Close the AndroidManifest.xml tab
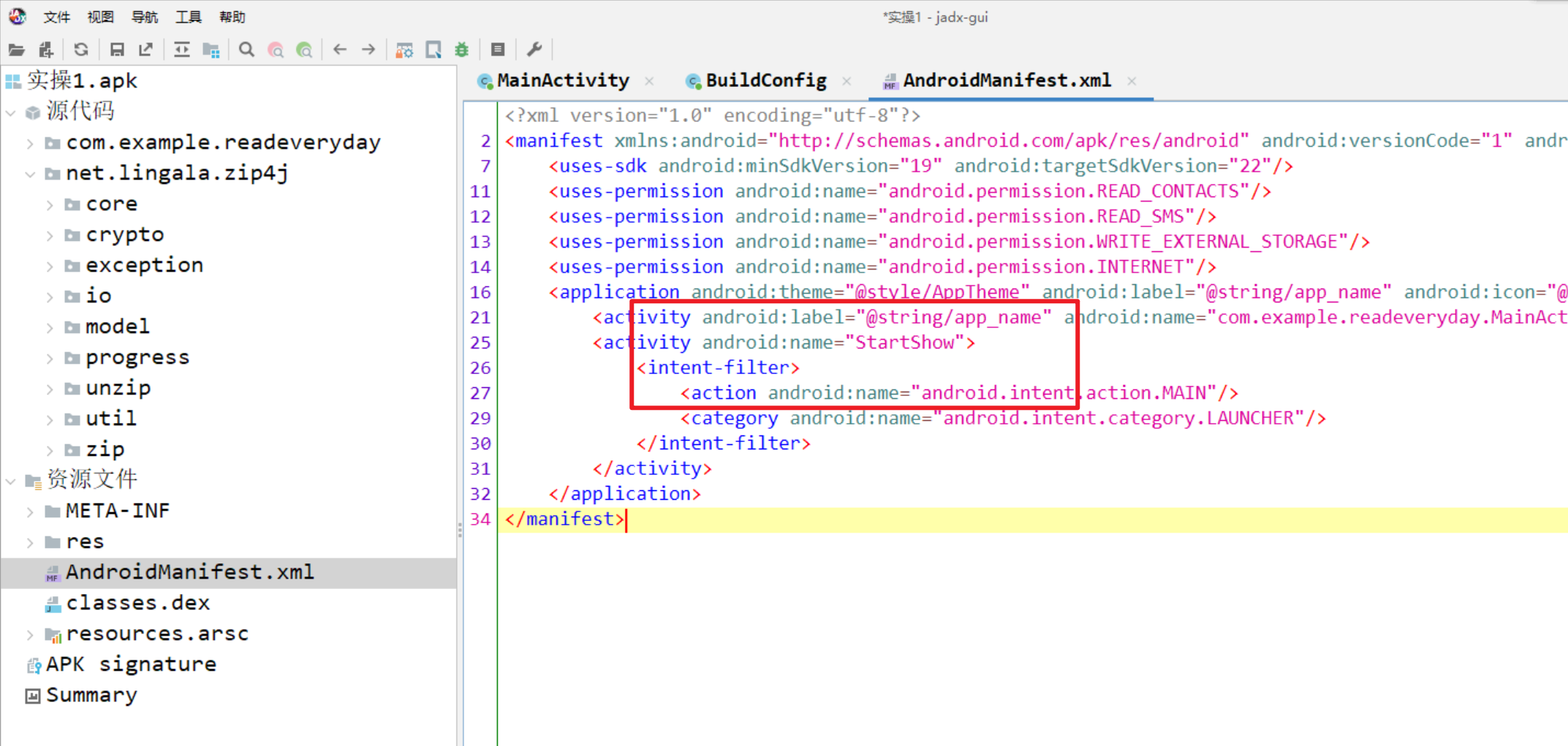The width and height of the screenshot is (1568, 746). tap(1132, 81)
